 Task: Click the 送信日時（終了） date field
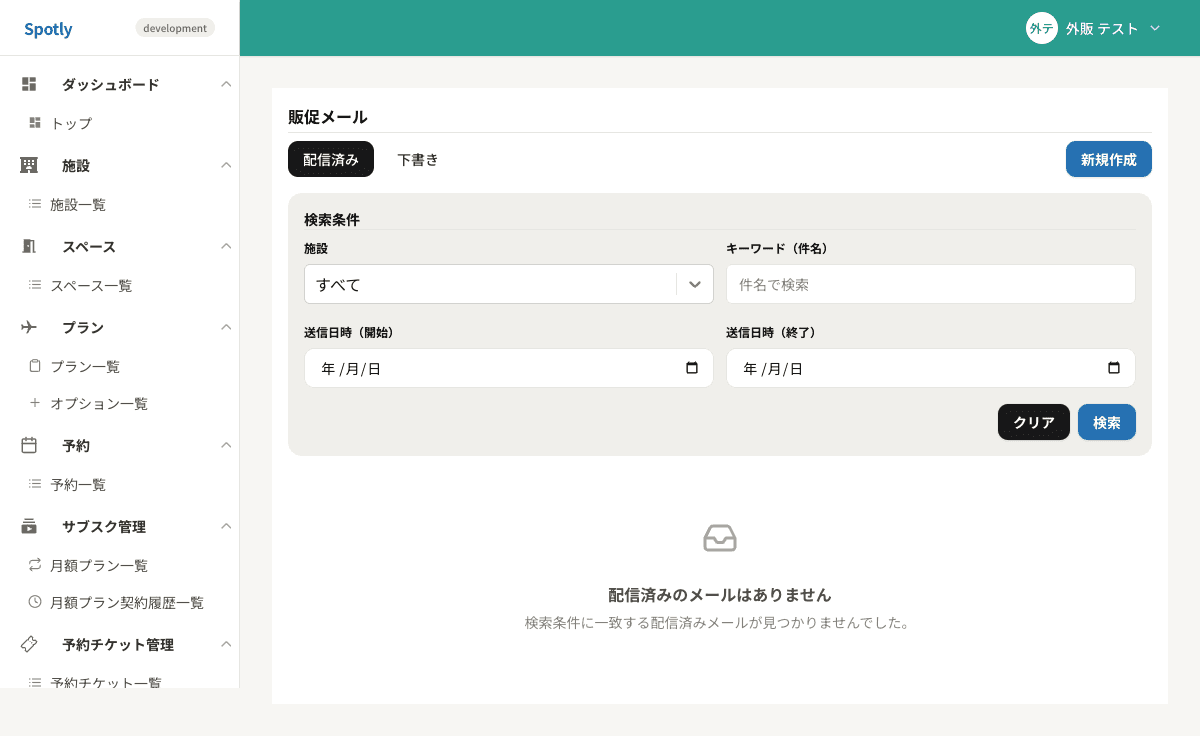click(x=931, y=368)
